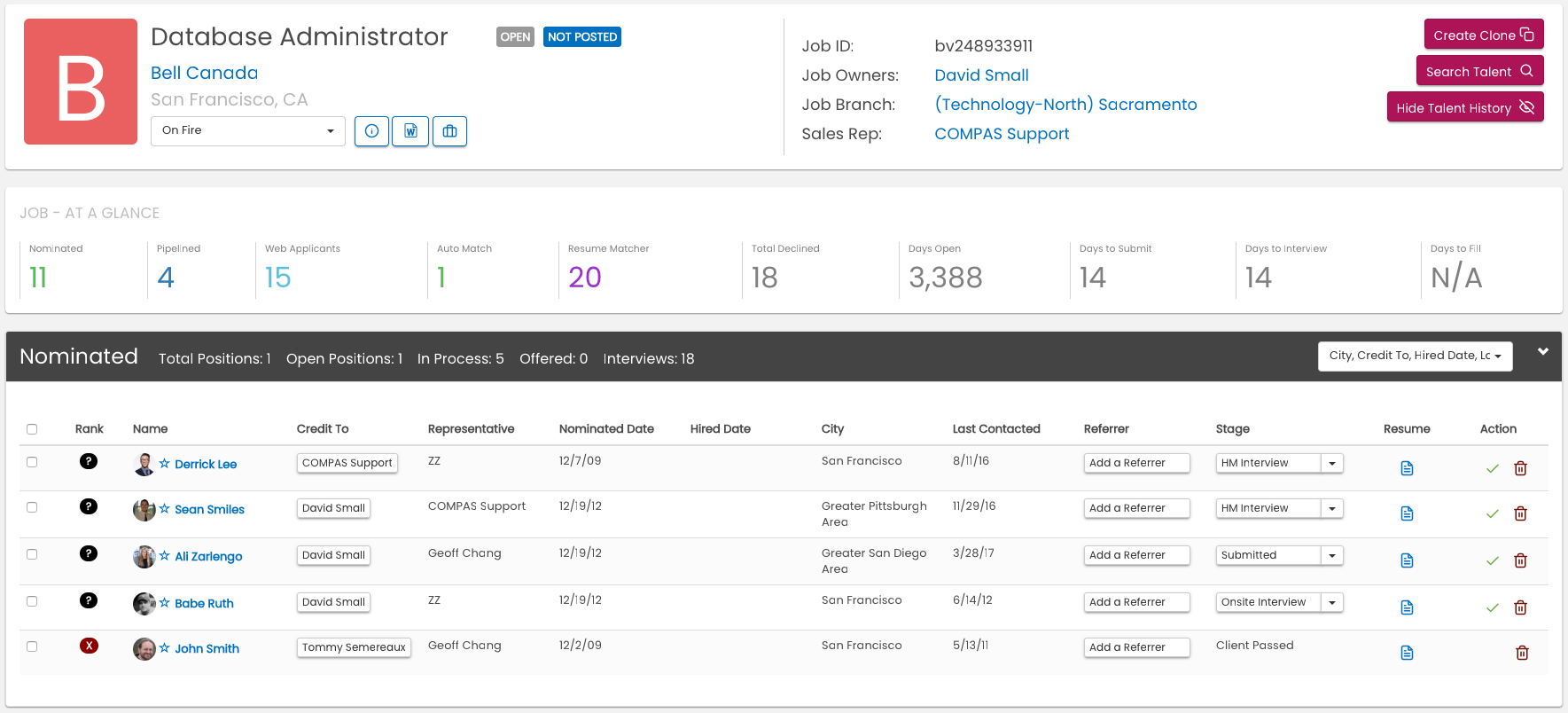Open sales rep COMPAS Support link

[1002, 134]
